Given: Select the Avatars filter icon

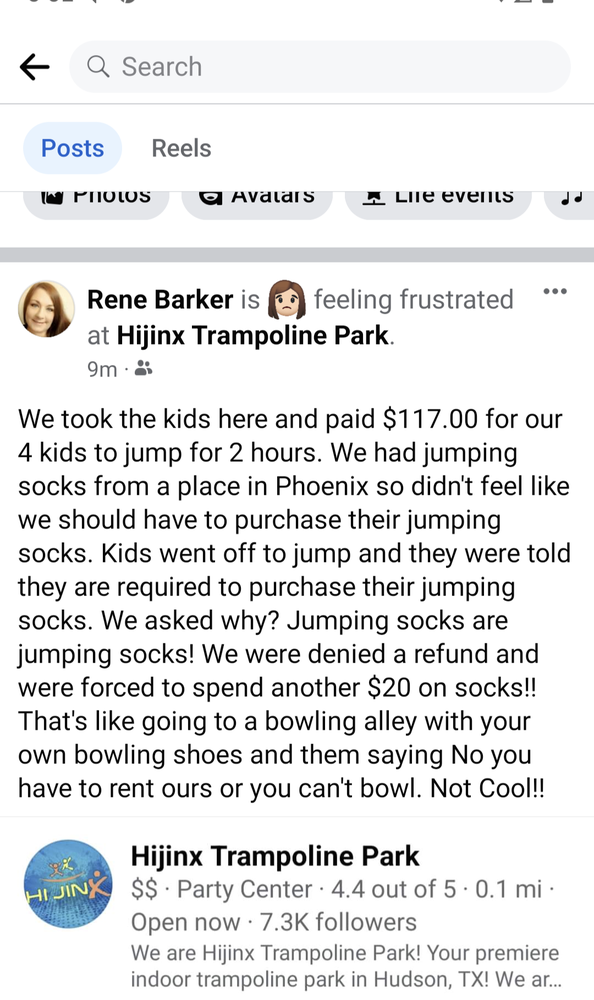Looking at the screenshot, I should 211,194.
